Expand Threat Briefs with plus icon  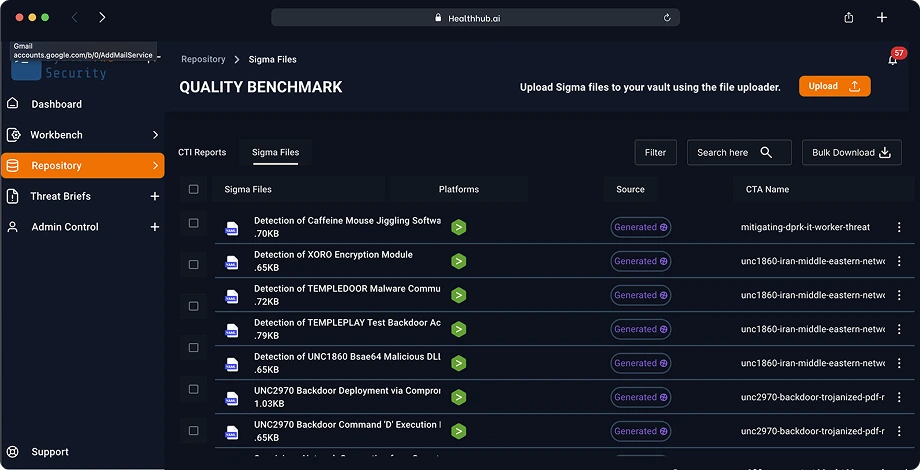tap(155, 196)
